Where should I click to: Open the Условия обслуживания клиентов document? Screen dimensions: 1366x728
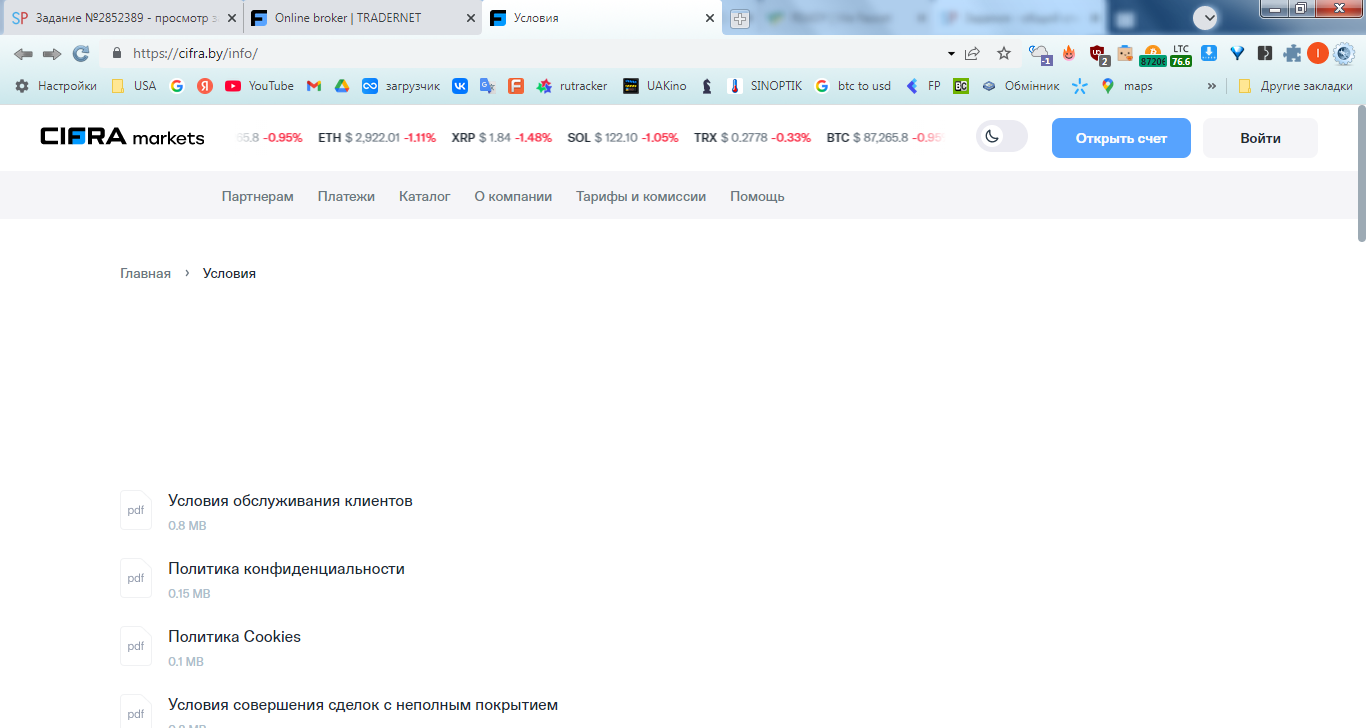click(x=290, y=500)
